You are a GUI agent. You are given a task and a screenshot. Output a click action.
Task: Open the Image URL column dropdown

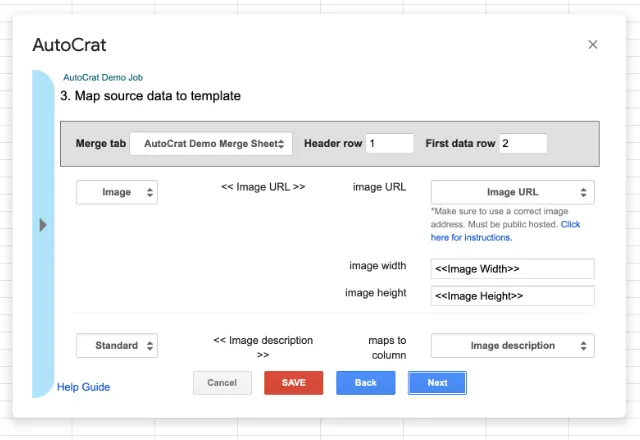click(512, 192)
